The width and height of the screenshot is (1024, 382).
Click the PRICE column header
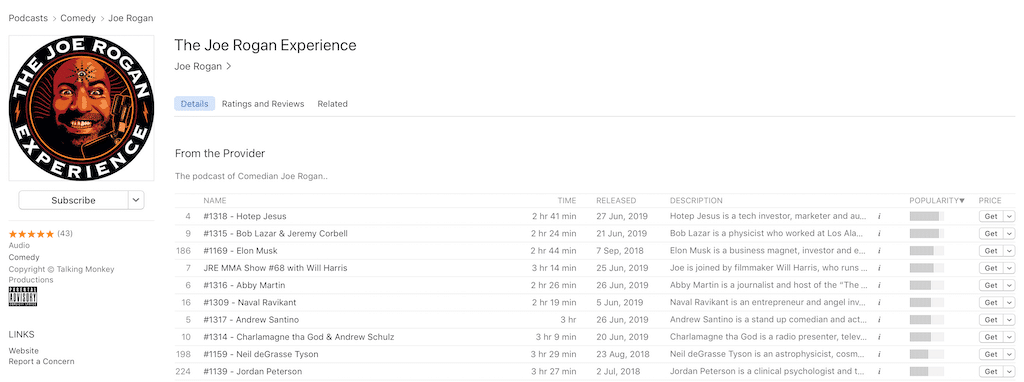(989, 201)
